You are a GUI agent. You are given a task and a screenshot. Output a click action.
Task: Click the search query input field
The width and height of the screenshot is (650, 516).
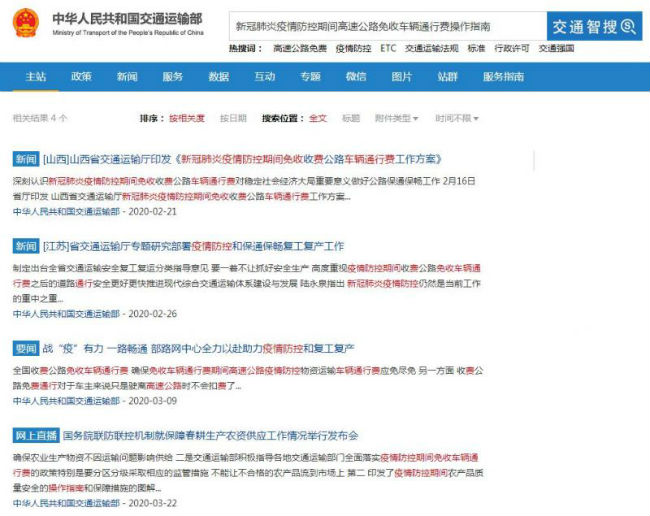[388, 27]
